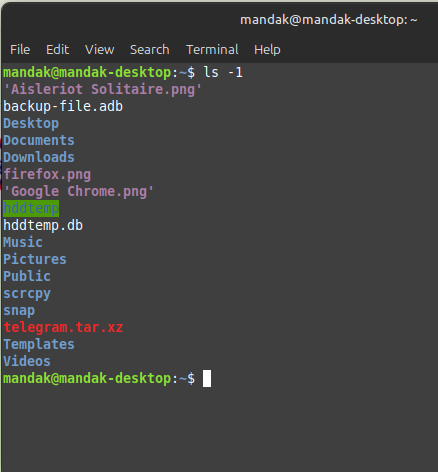The image size is (438, 472).
Task: Click the Music directory name
Action: 23,242
